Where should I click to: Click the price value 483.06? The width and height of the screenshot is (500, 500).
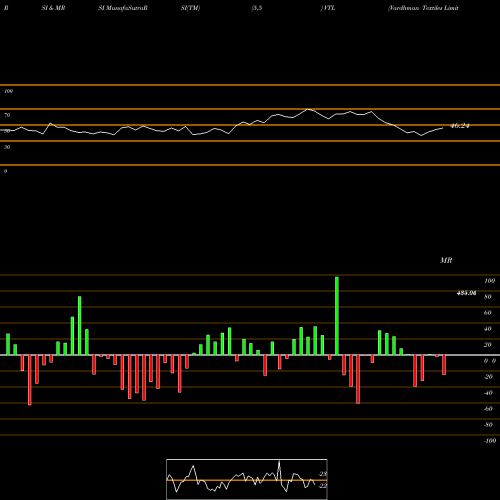coord(466,293)
